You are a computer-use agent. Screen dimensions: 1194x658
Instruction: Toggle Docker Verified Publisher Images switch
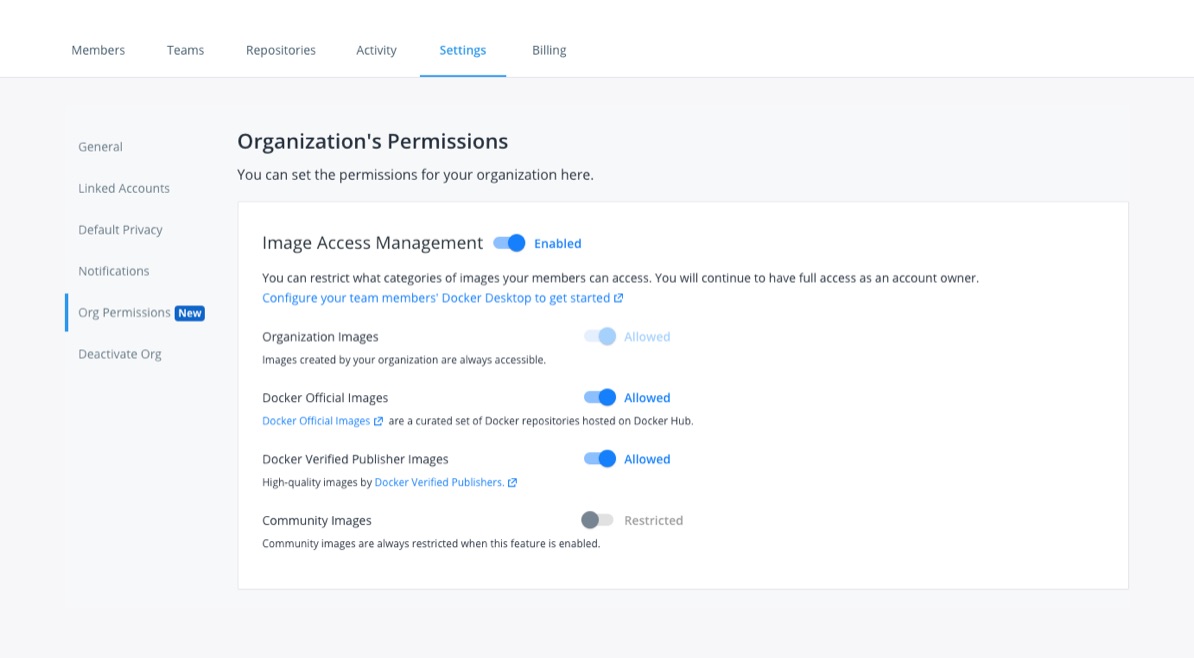point(599,459)
